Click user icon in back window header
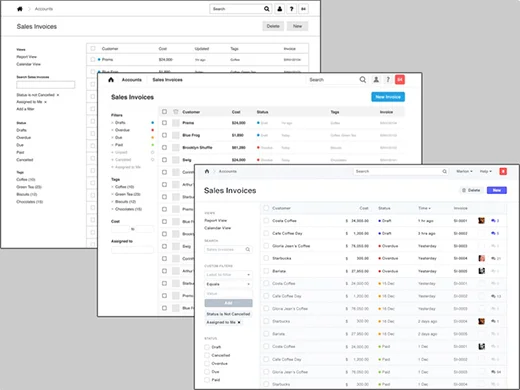Screen dimensions: 520x390 pyautogui.click(x=280, y=9)
